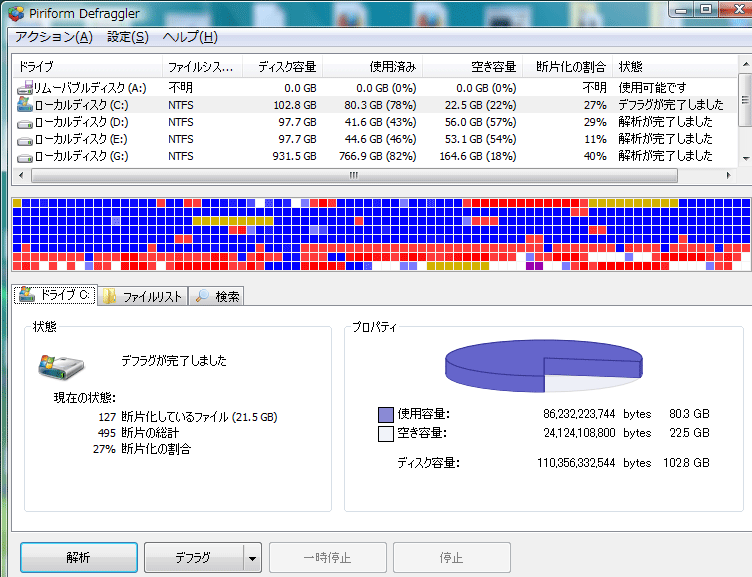Select the local disk (G:) drive icon
The width and height of the screenshot is (752, 577).
pos(24,157)
